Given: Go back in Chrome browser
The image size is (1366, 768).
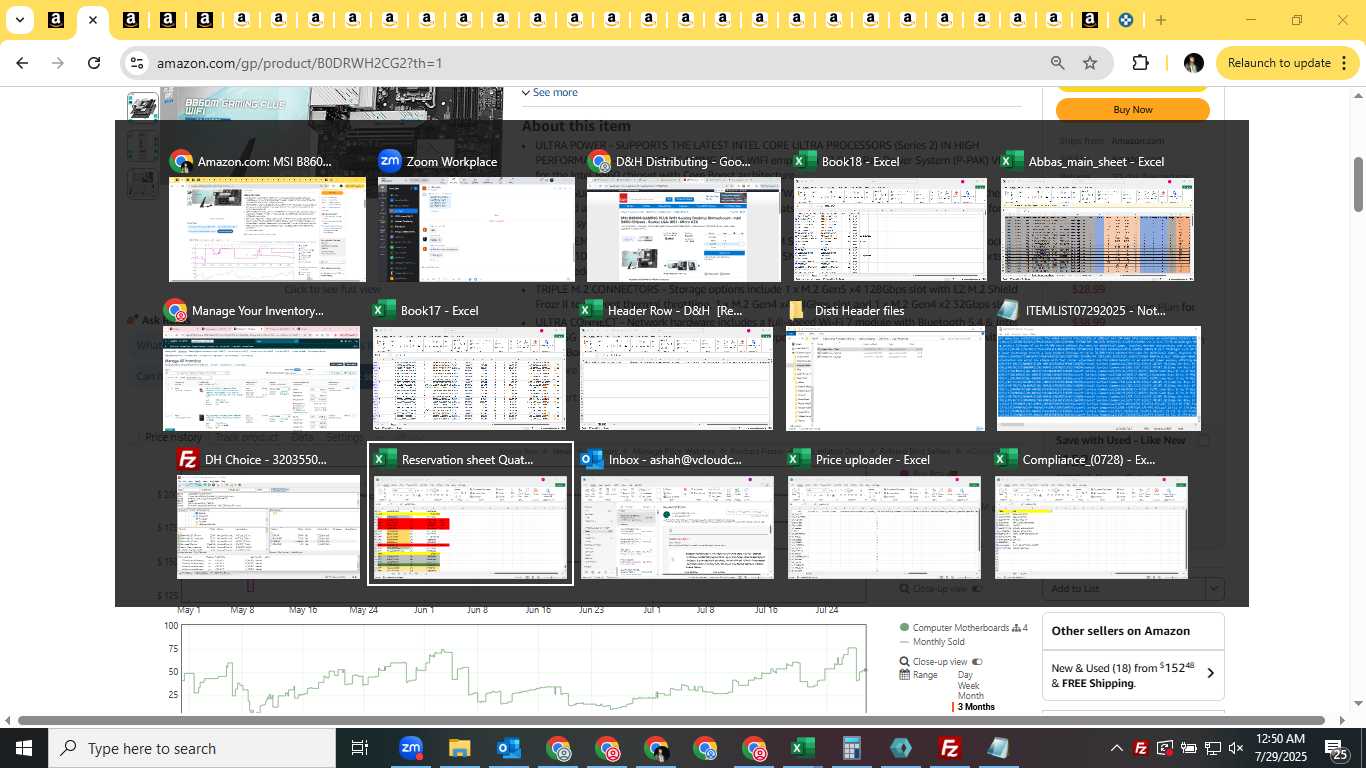Looking at the screenshot, I should (22, 63).
